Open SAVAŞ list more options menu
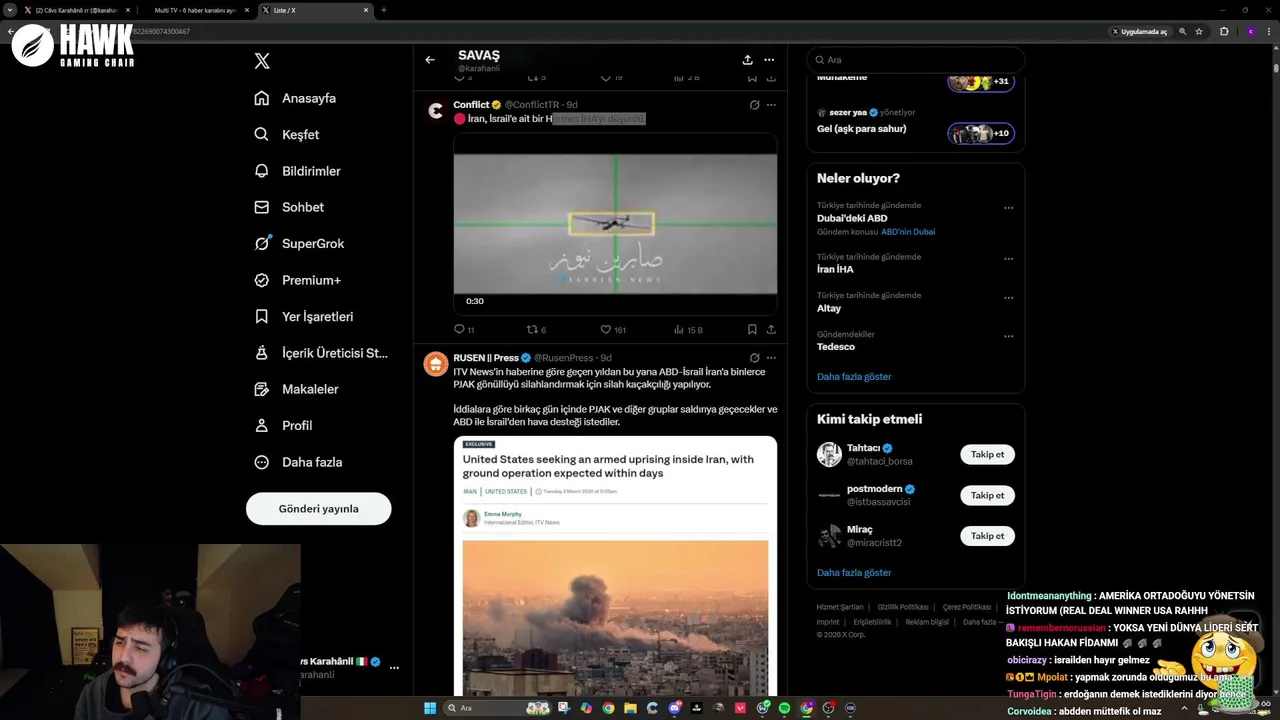This screenshot has height=720, width=1280. [x=769, y=60]
